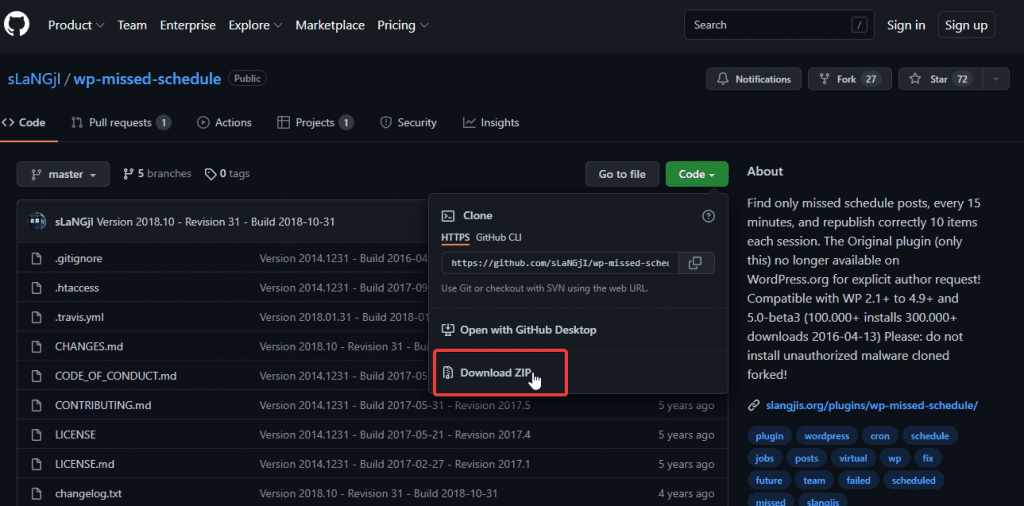1024x506 pixels.
Task: Open the Insights tab
Action: point(491,123)
